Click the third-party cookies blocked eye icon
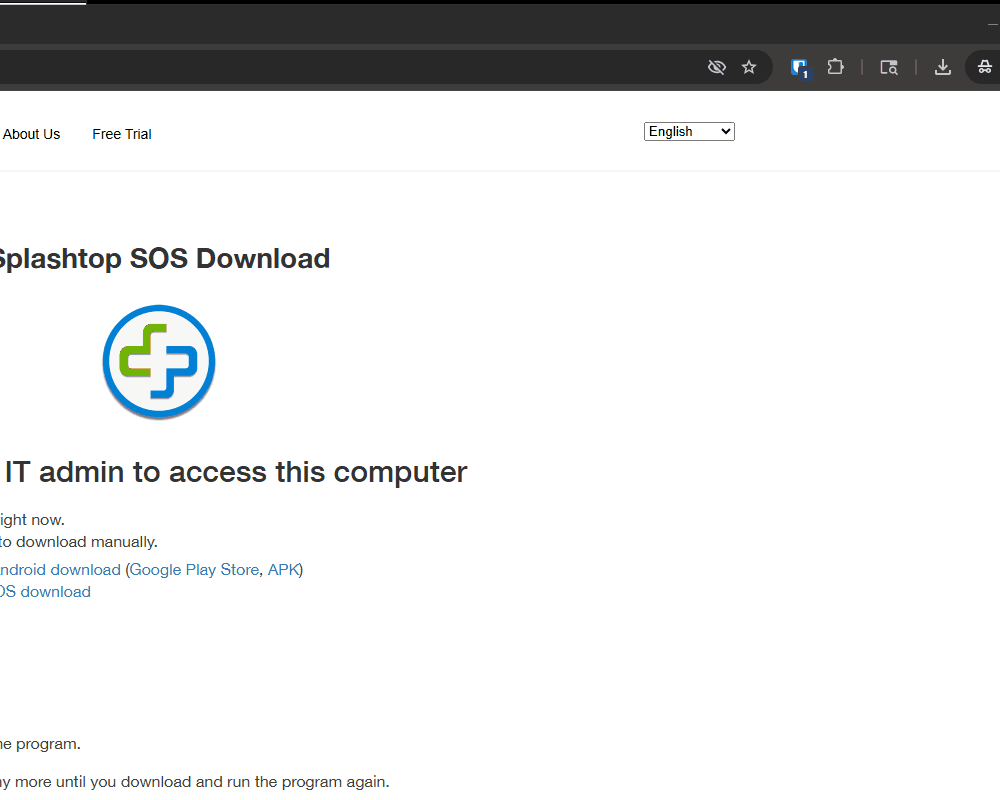 click(716, 67)
